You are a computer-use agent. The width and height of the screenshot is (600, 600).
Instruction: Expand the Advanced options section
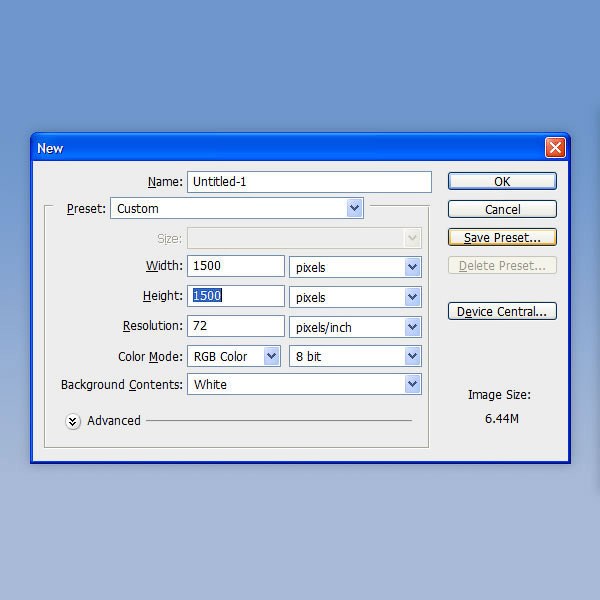[x=73, y=421]
